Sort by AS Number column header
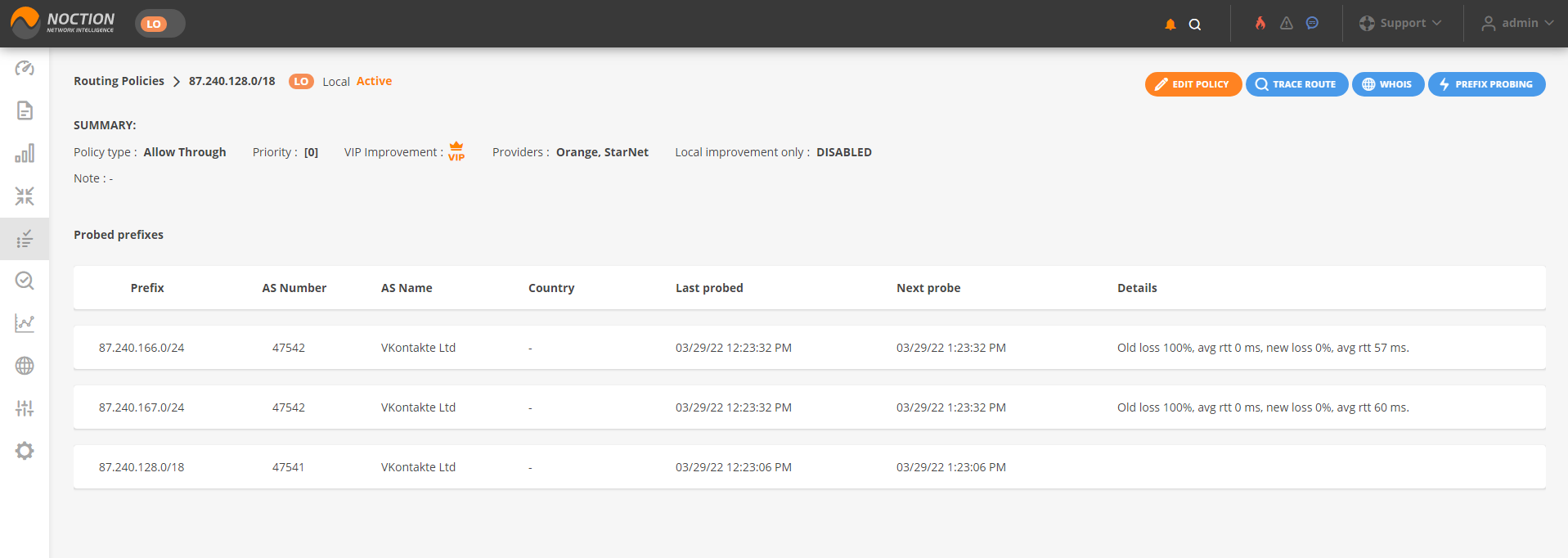1568x558 pixels. coord(294,288)
